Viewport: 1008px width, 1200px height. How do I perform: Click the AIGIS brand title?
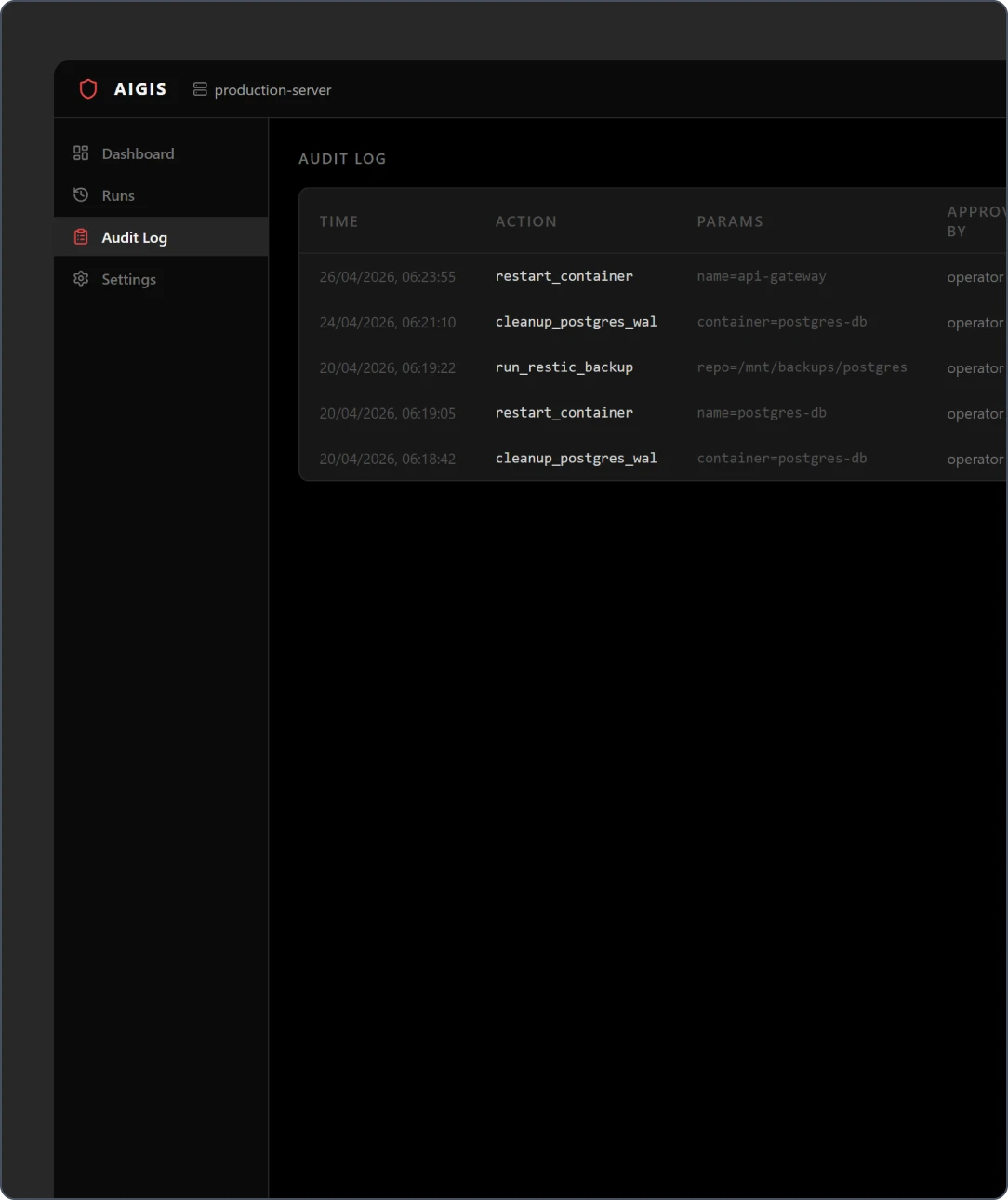pos(140,89)
